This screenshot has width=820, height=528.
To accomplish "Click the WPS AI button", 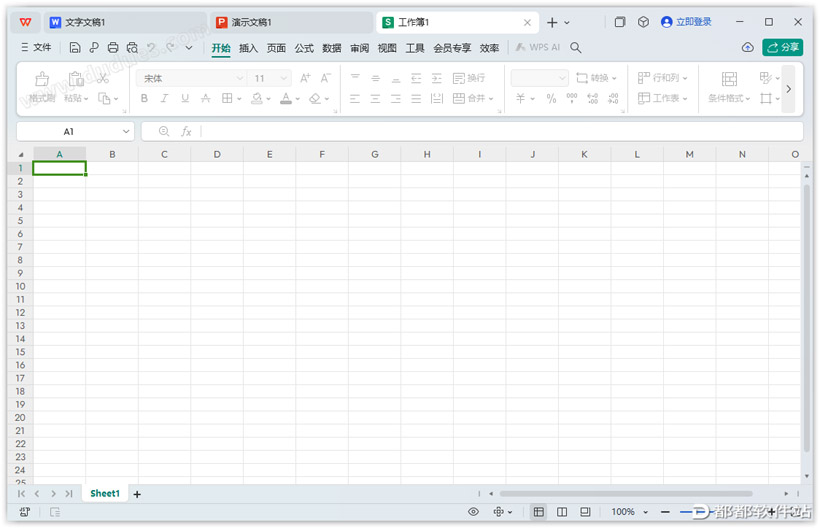I will click(538, 48).
